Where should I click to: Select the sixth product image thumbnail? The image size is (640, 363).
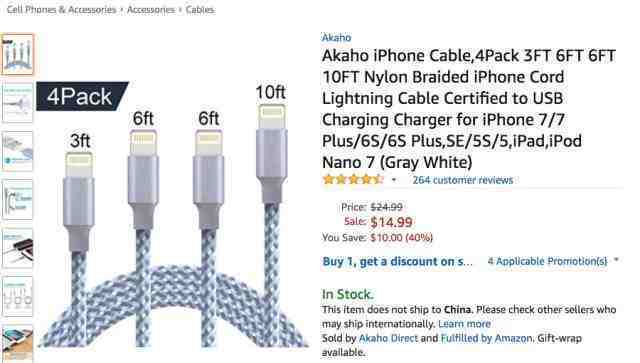[17, 296]
